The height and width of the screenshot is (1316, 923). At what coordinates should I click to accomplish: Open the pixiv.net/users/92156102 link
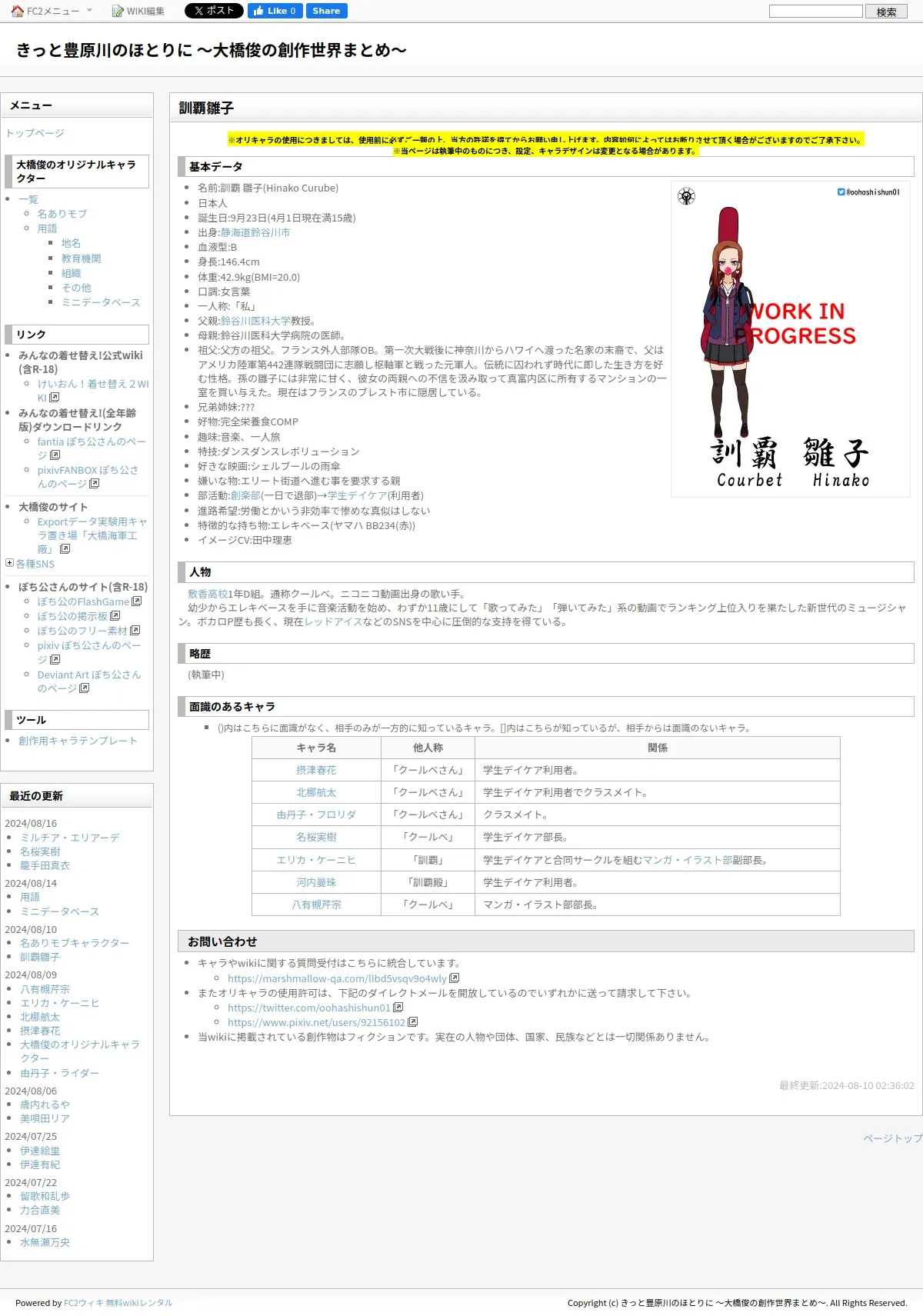tap(316, 1022)
